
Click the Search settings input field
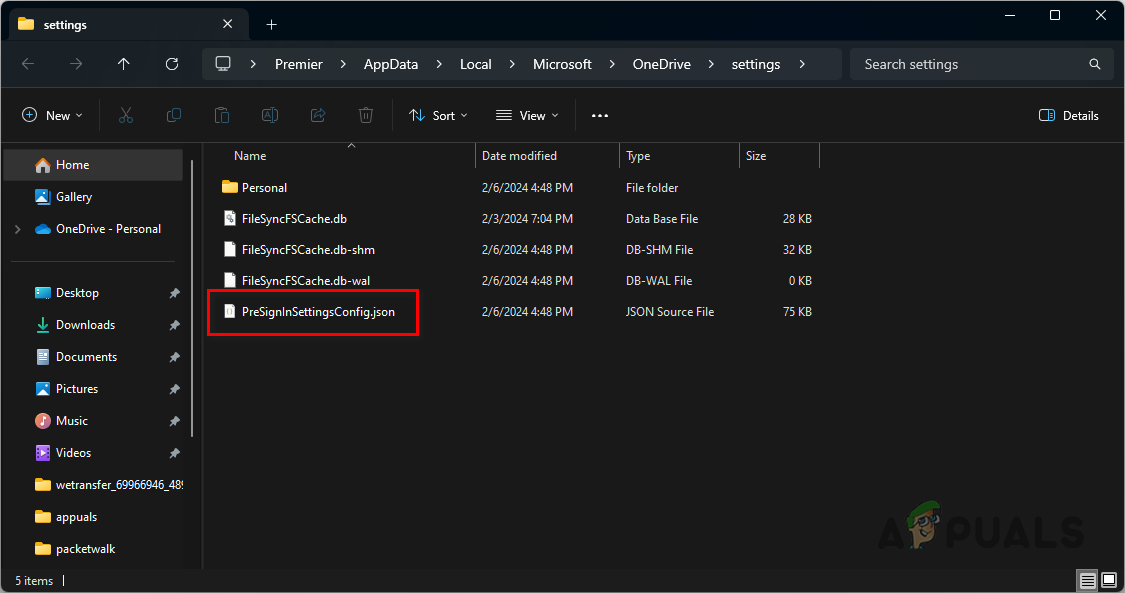pyautogui.click(x=960, y=63)
